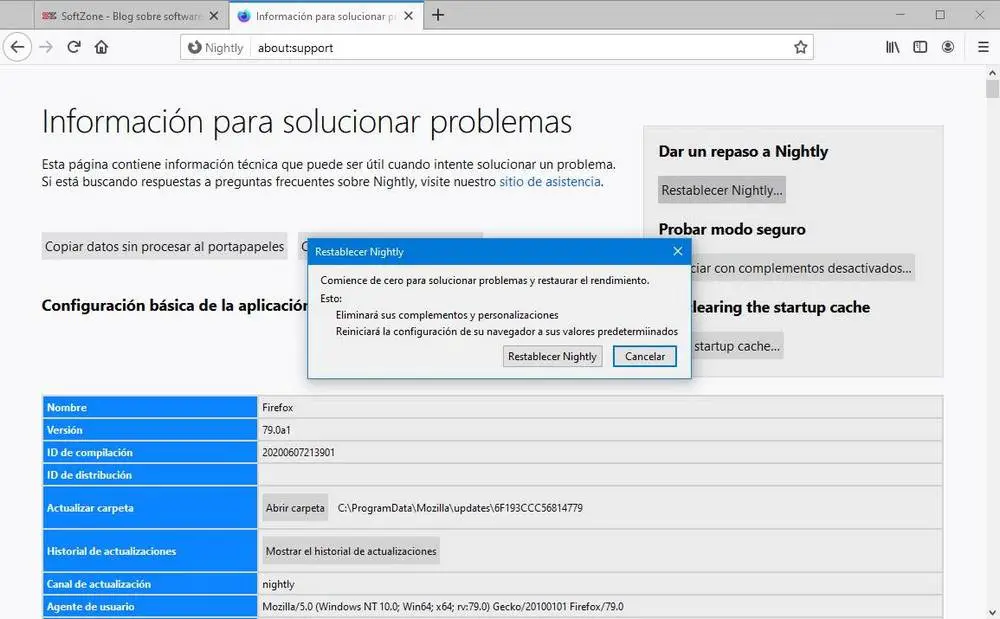
Task: Click the Canal de actualización header cell
Action: pyautogui.click(x=150, y=584)
